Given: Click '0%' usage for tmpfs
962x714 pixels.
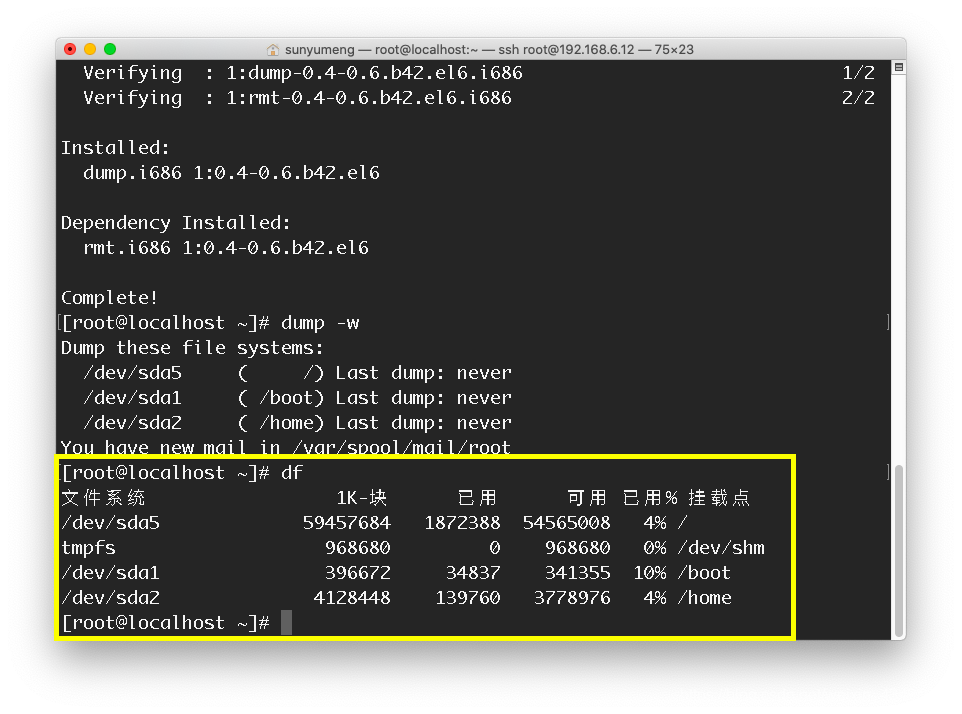Looking at the screenshot, I should point(655,548).
